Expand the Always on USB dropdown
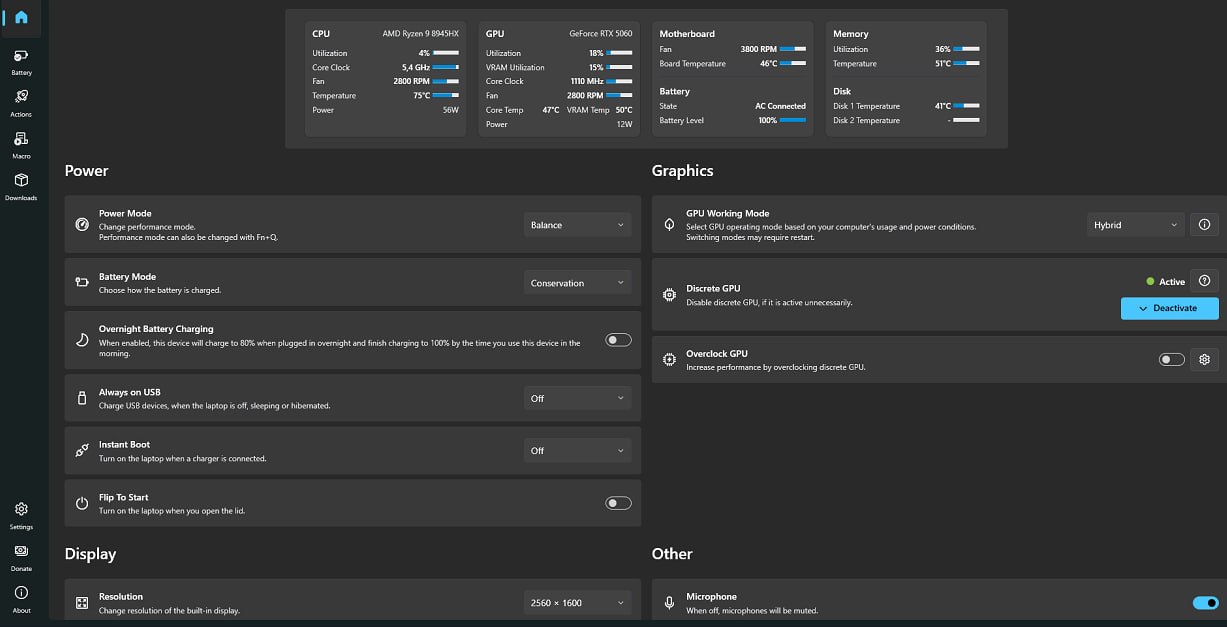 [x=578, y=398]
